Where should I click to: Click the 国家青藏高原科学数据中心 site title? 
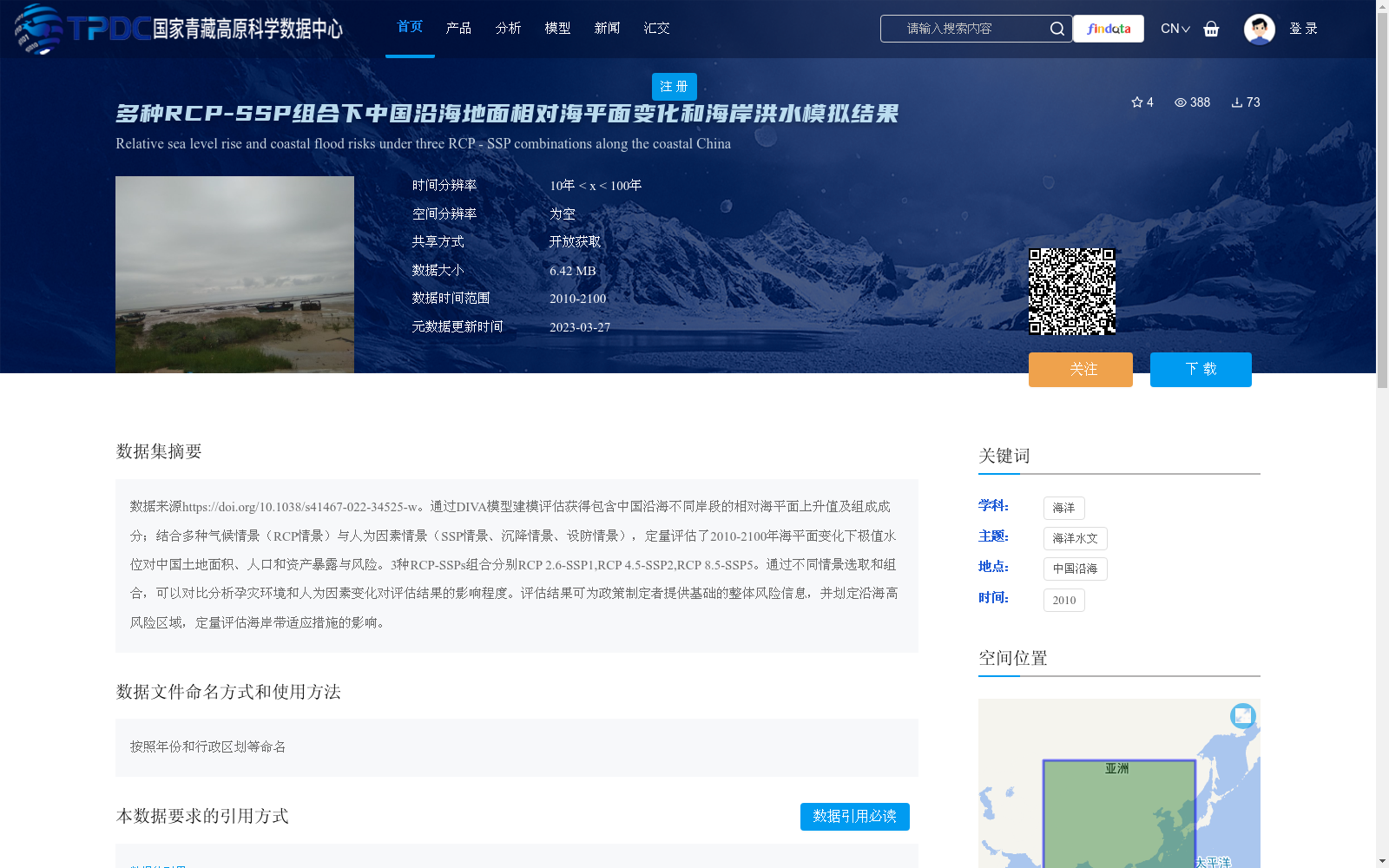coord(248,29)
